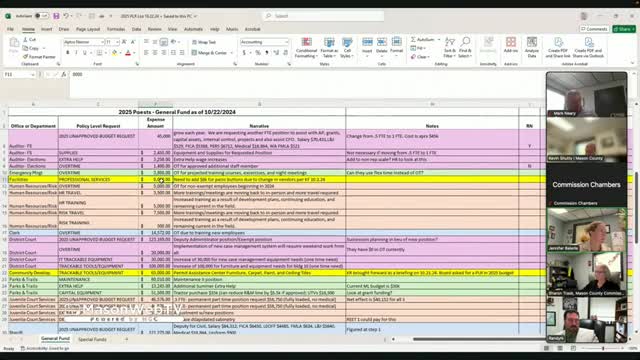Click the Comments button

(x=594, y=29)
